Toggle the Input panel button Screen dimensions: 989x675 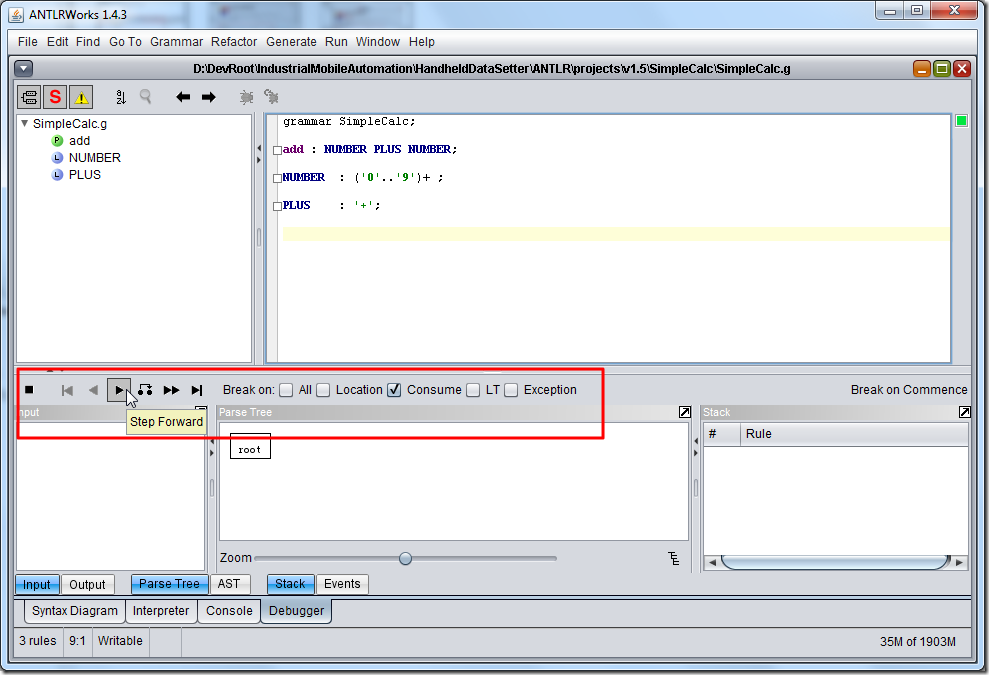point(37,584)
